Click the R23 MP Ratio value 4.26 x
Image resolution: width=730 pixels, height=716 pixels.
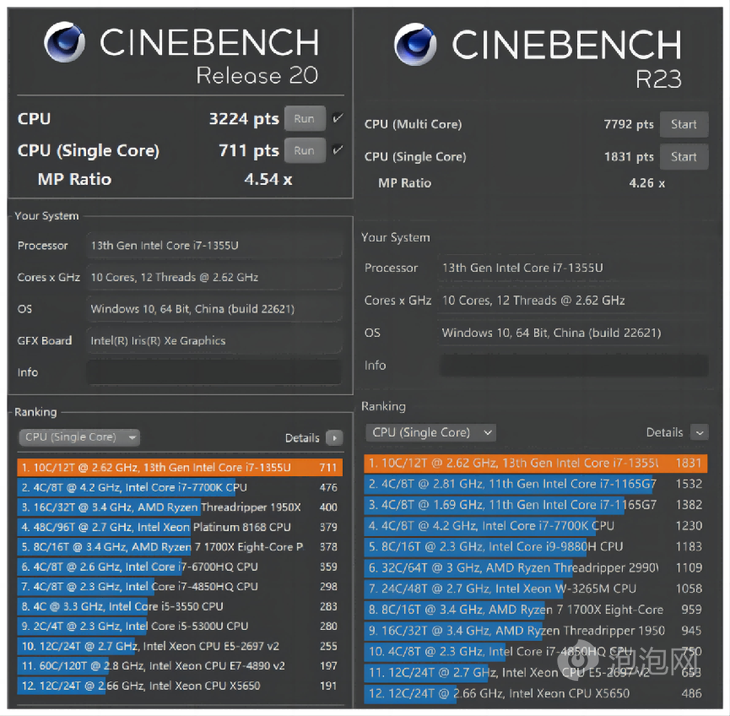coord(647,183)
